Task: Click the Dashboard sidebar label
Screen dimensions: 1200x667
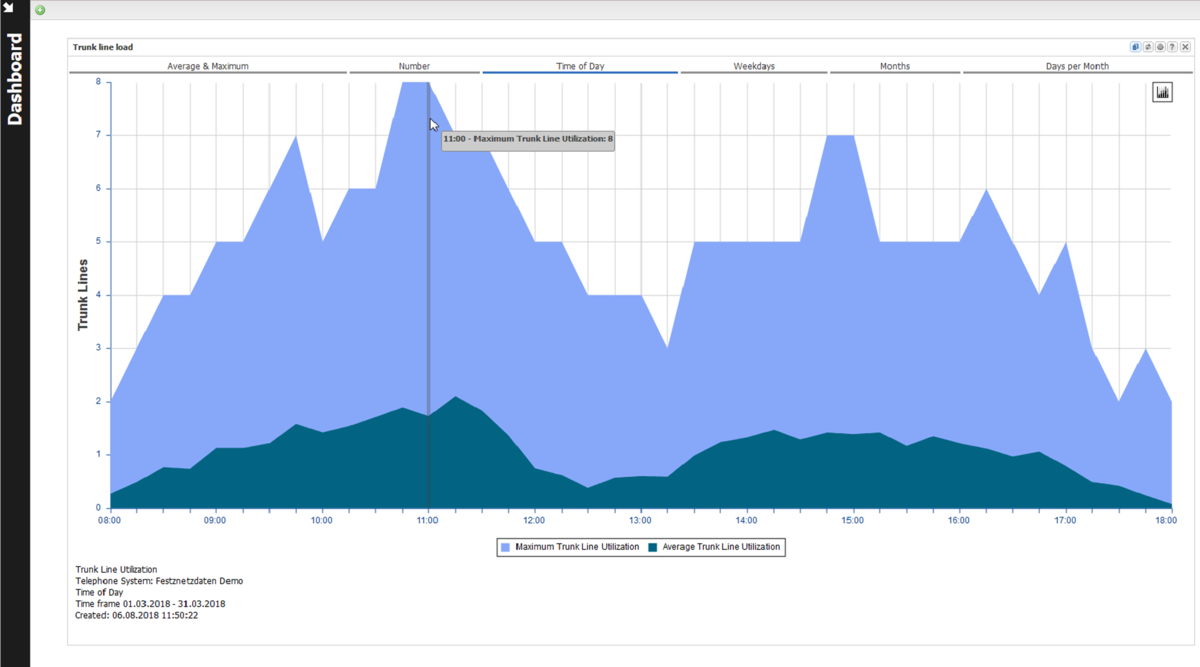Action: [14, 80]
